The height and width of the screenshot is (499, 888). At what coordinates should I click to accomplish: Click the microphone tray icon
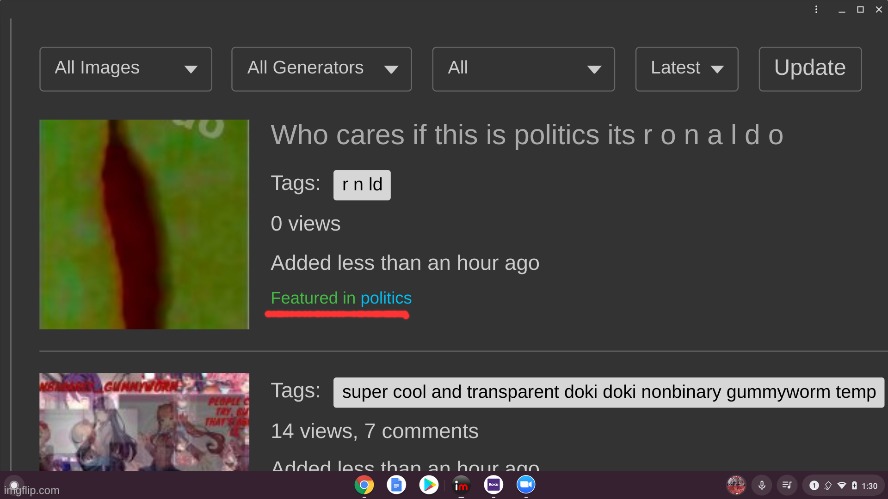(762, 485)
